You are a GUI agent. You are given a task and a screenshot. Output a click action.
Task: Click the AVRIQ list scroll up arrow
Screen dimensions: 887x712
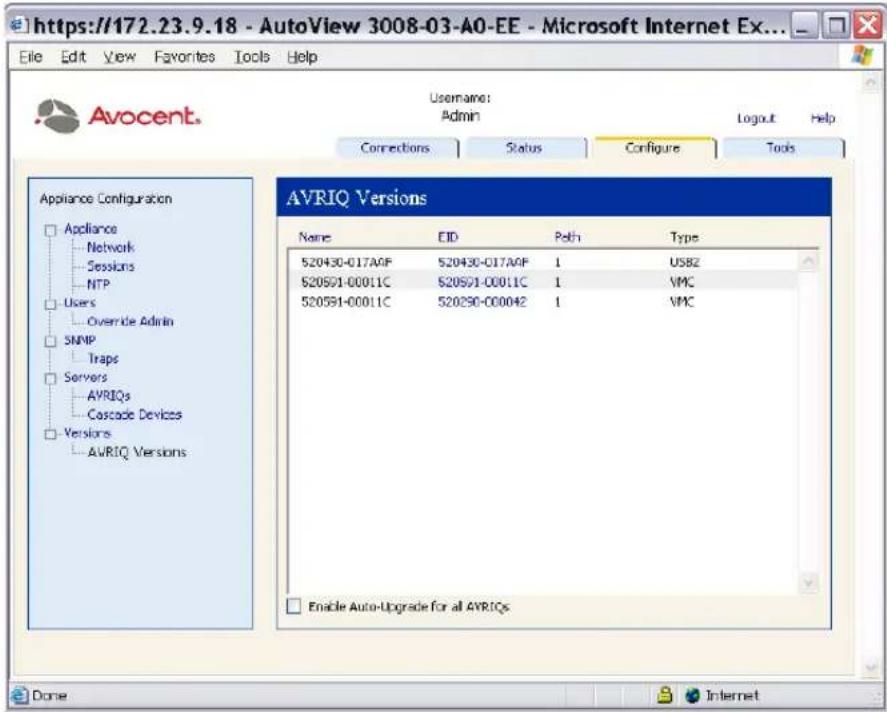pyautogui.click(x=809, y=261)
